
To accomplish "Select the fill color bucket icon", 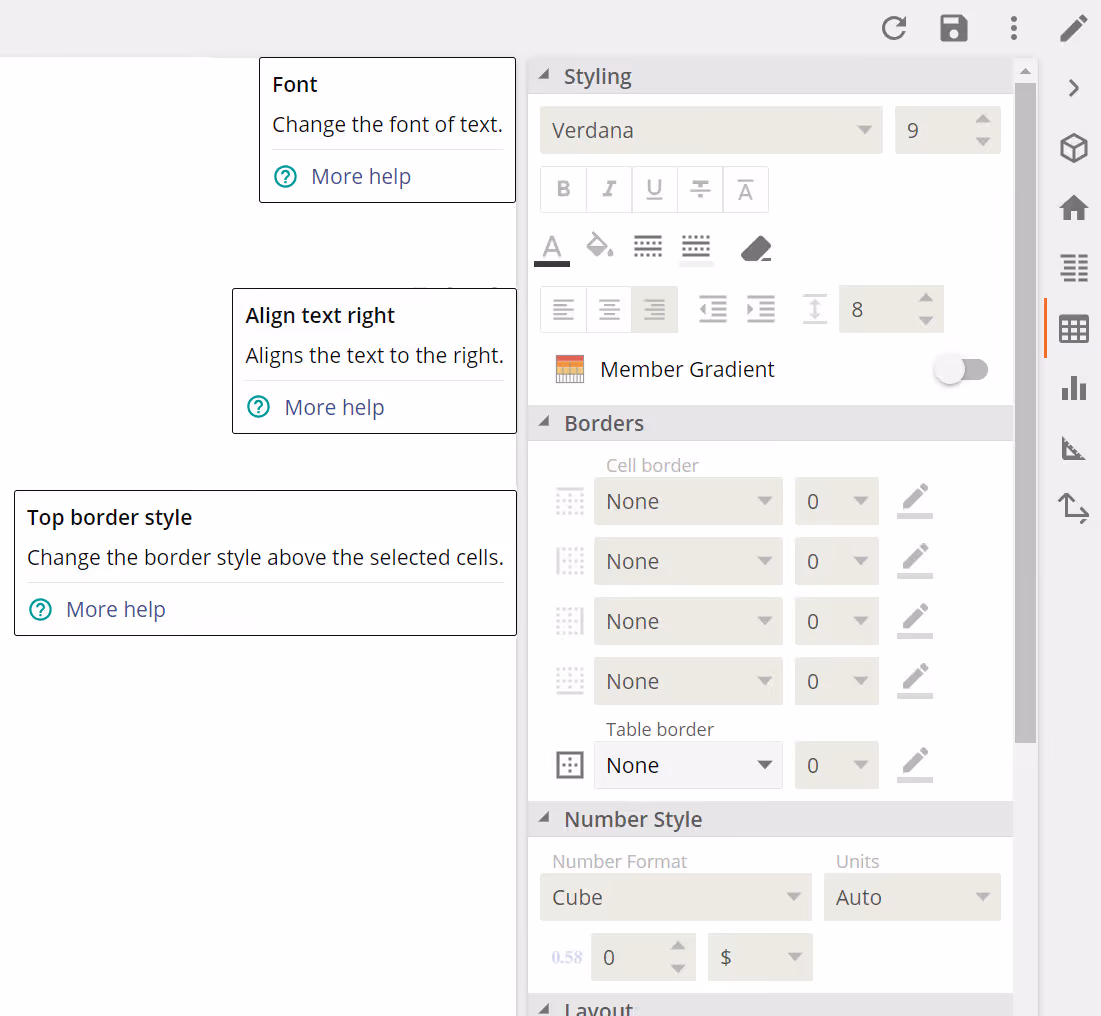I will (x=599, y=247).
